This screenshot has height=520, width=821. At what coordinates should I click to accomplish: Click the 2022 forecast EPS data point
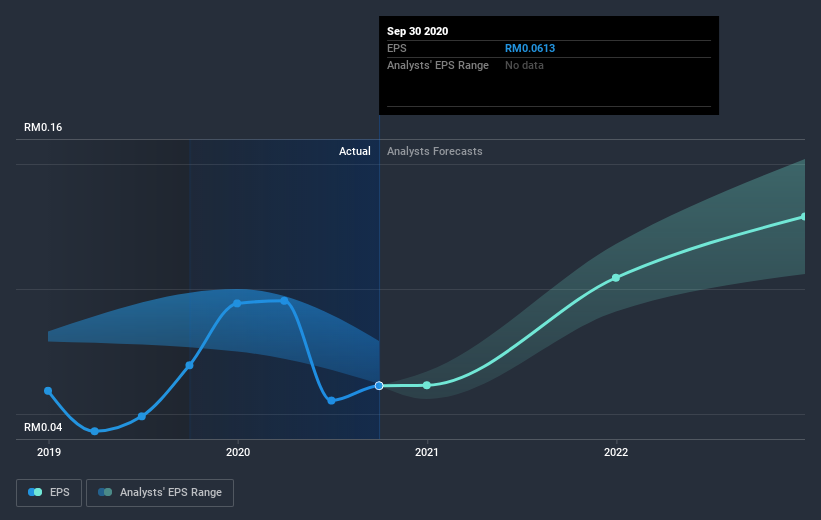(x=616, y=278)
